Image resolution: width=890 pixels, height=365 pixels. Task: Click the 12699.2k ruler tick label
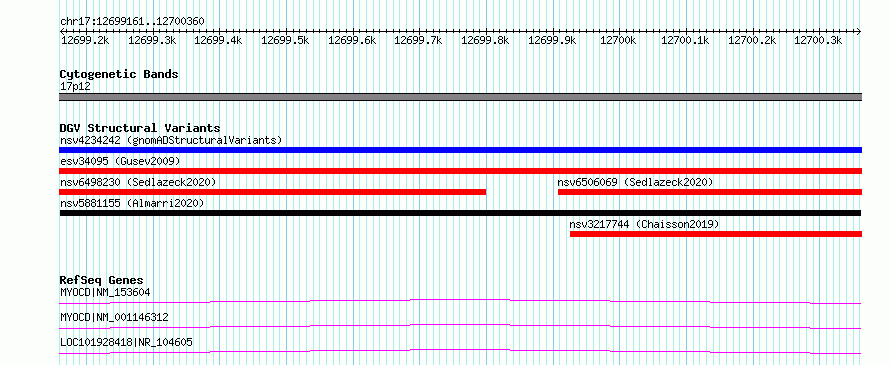[85, 40]
